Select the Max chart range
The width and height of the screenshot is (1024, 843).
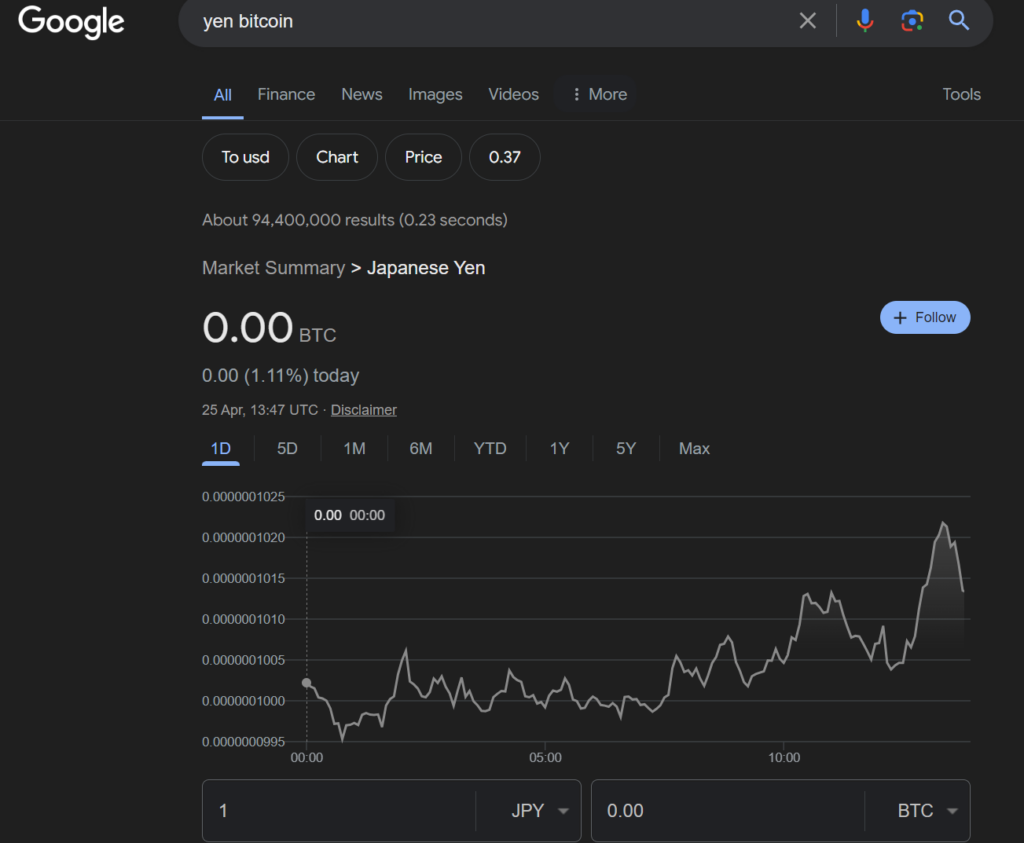(694, 448)
